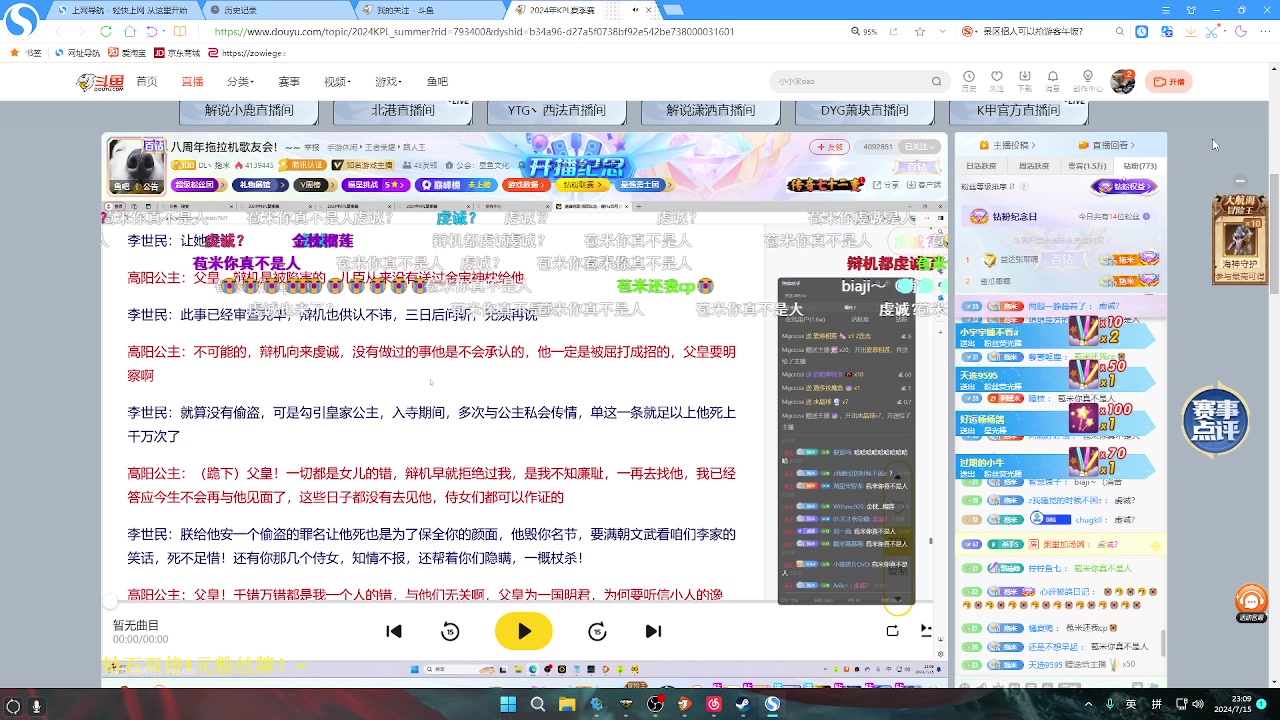Click the 钻粉权益 button
The image size is (1280, 720).
click(1126, 186)
